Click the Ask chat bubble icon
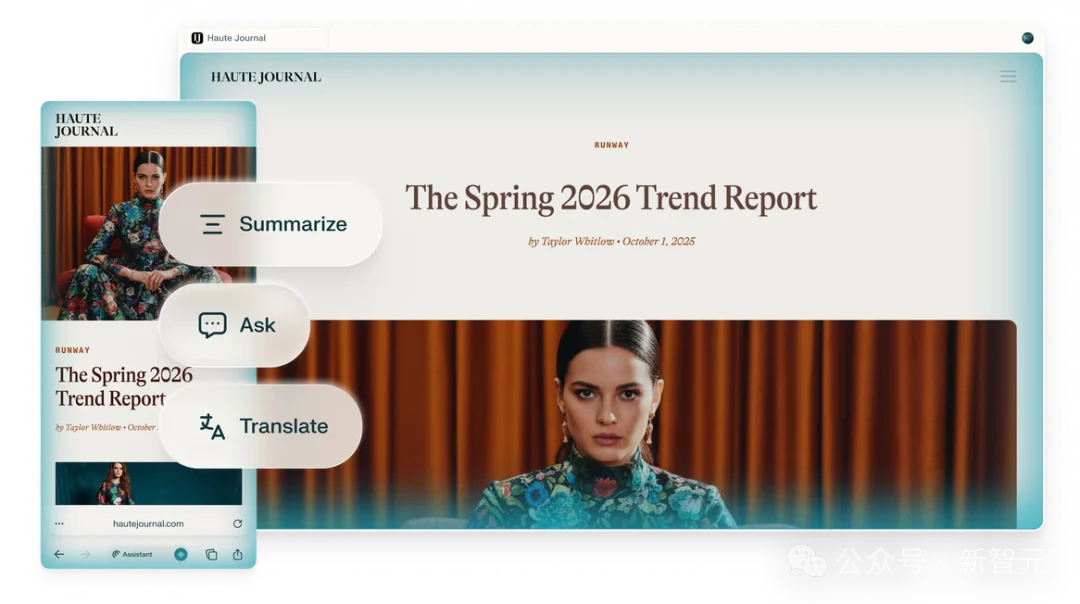The width and height of the screenshot is (1080, 604). pos(212,325)
